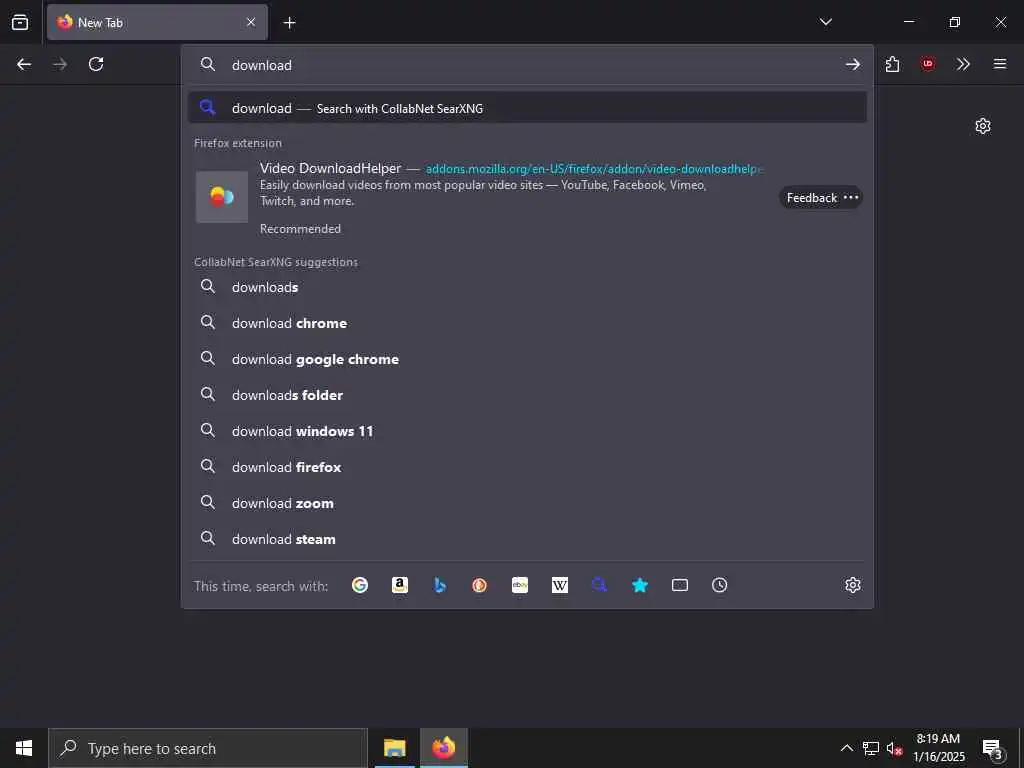Search this time with eBay
This screenshot has width=1024, height=768.
pos(520,585)
